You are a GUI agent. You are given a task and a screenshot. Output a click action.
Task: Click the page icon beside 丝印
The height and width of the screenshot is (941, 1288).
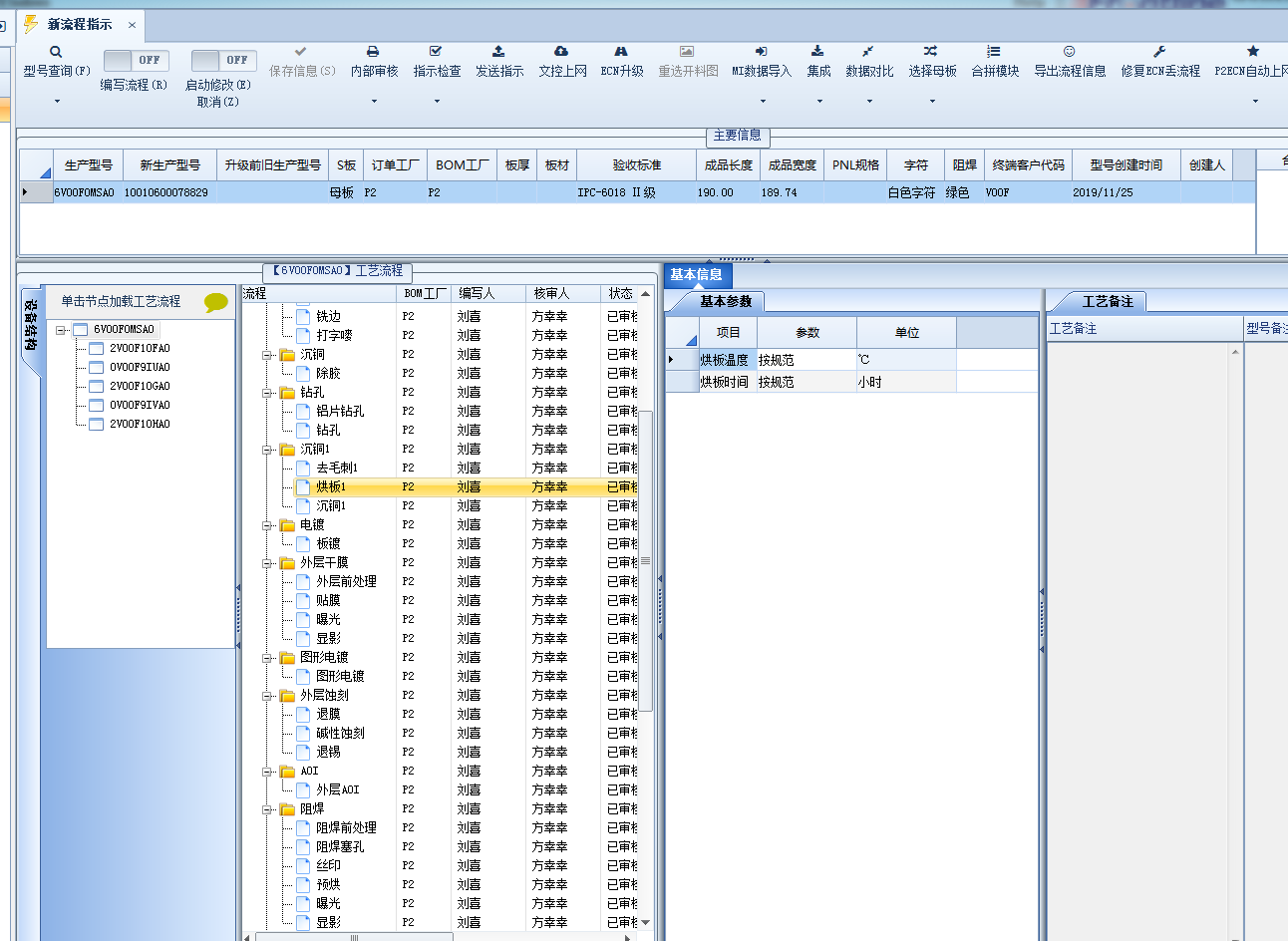pyautogui.click(x=303, y=865)
